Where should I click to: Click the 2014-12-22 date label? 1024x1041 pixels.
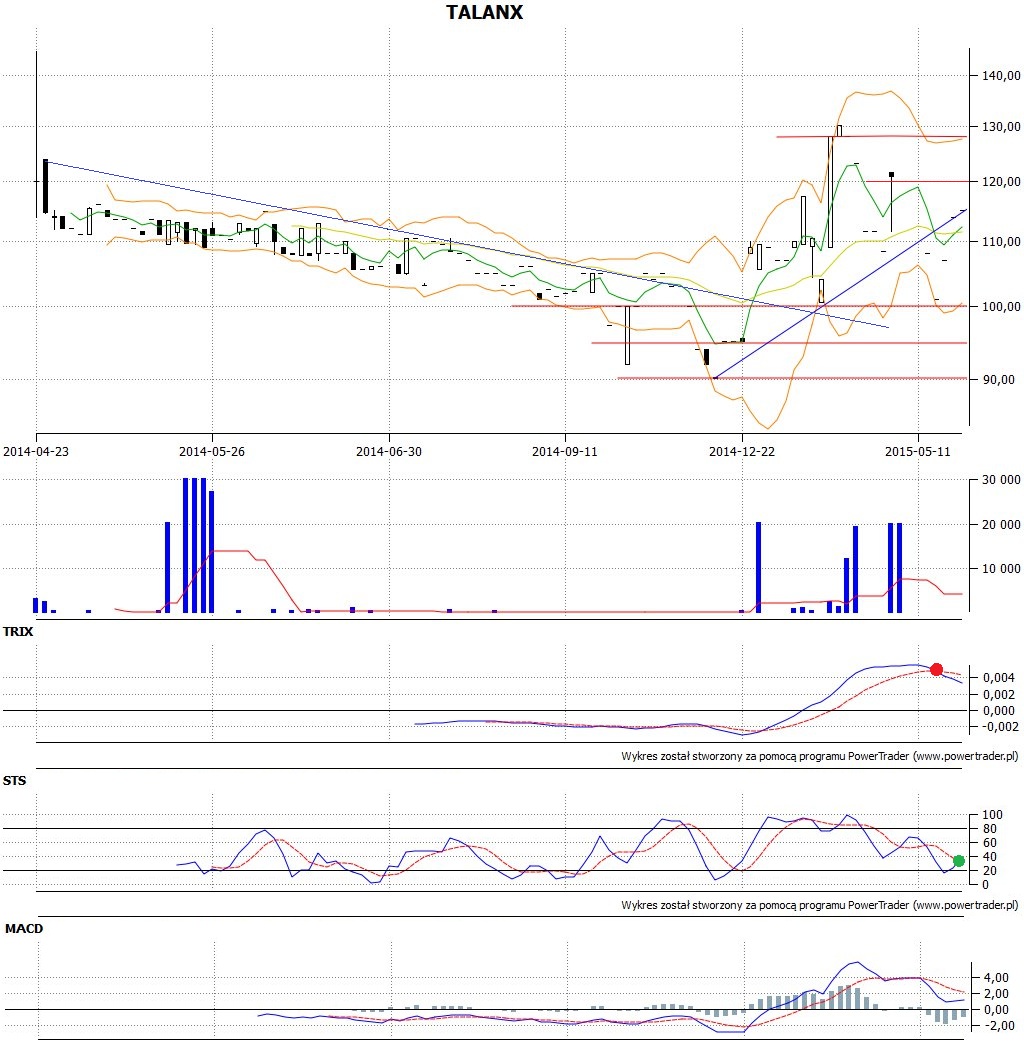pos(742,451)
